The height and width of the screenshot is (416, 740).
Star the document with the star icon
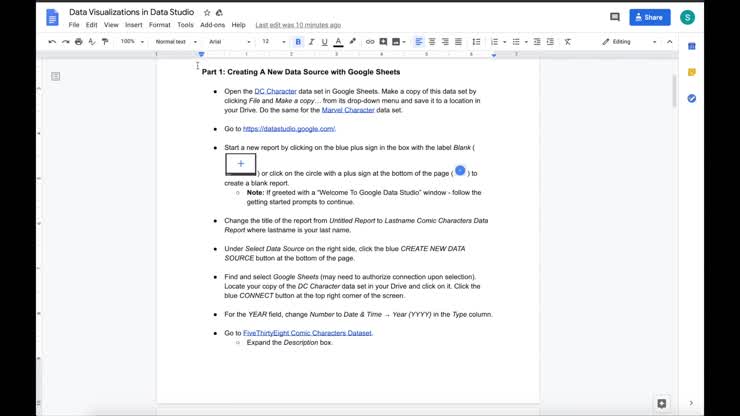tap(207, 13)
